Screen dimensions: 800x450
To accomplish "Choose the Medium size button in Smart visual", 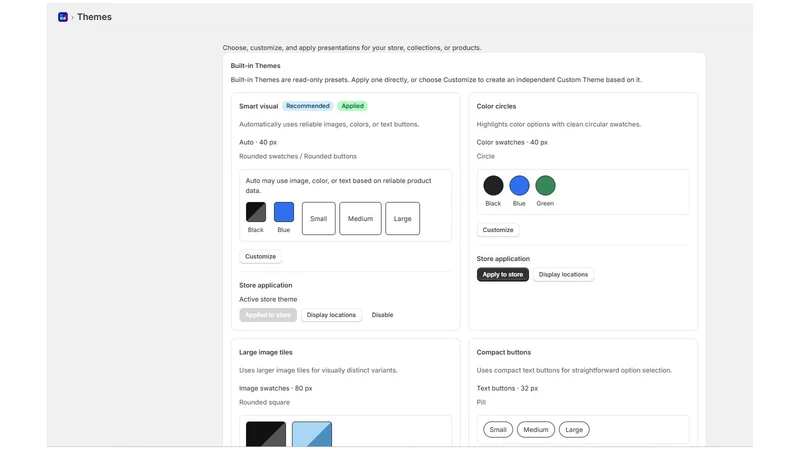I will (x=360, y=218).
